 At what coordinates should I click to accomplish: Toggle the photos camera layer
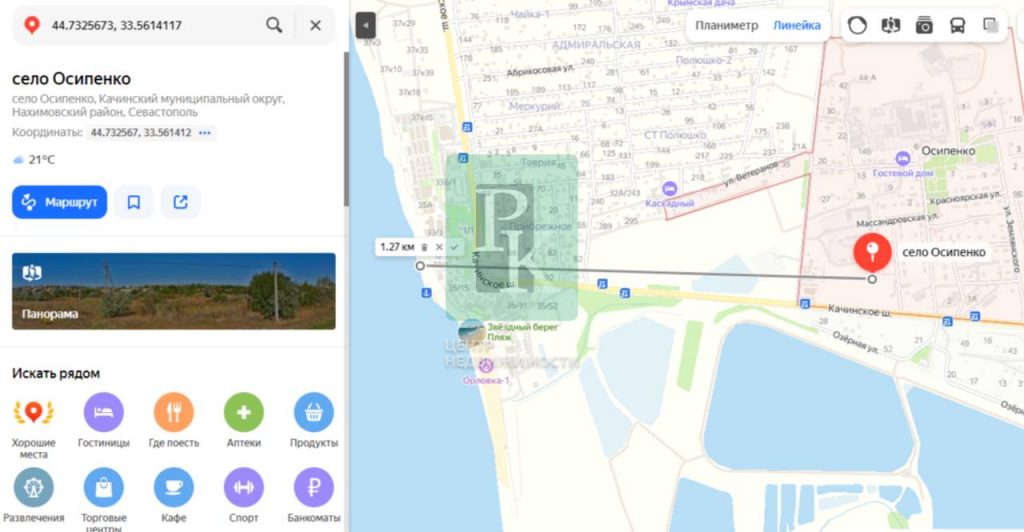point(924,25)
